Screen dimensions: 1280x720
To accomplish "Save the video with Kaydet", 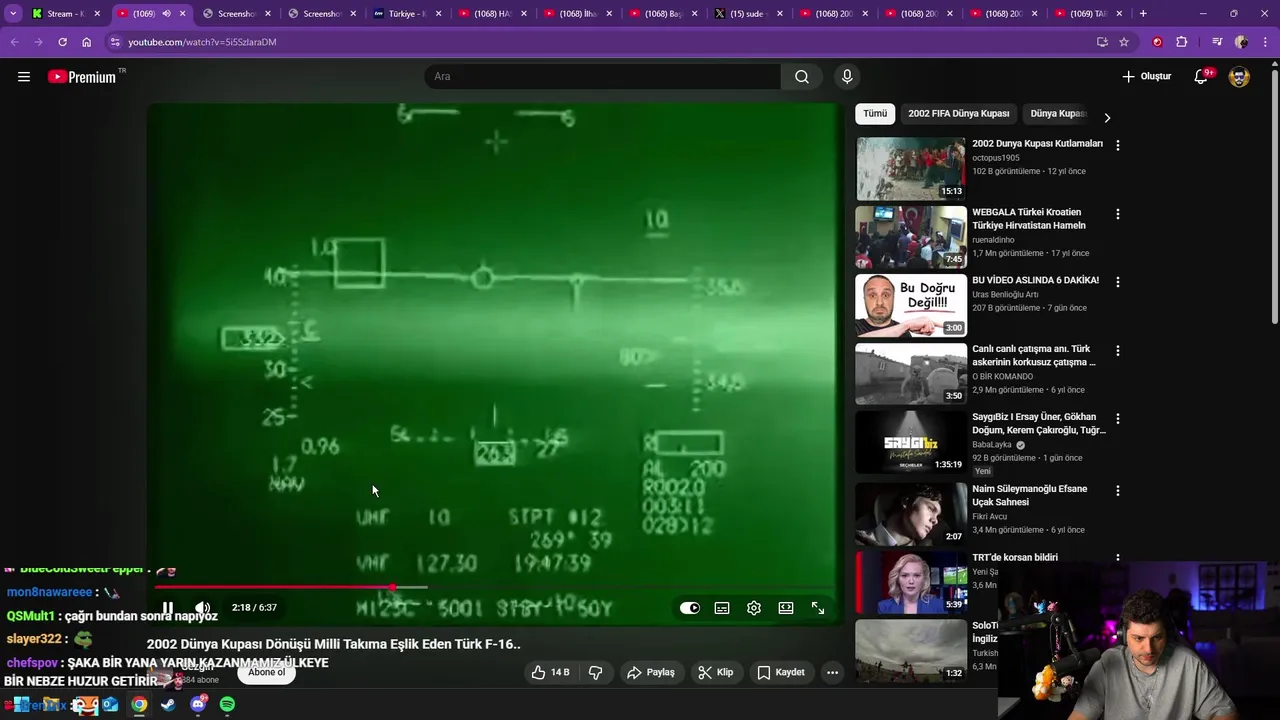I will (781, 673).
